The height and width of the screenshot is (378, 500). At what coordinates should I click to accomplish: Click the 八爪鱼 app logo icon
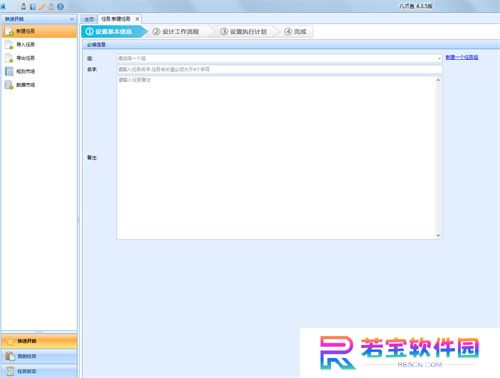4,6
